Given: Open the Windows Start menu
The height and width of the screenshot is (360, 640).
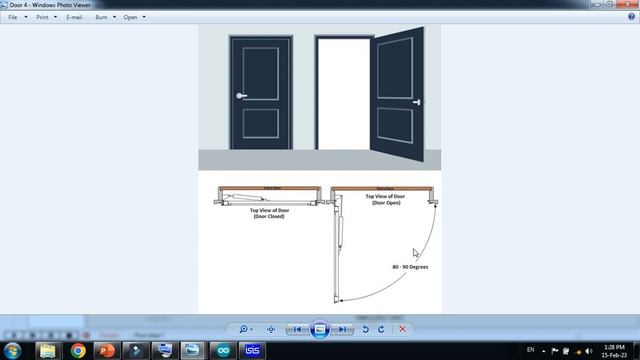Looking at the screenshot, I should pos(13,351).
